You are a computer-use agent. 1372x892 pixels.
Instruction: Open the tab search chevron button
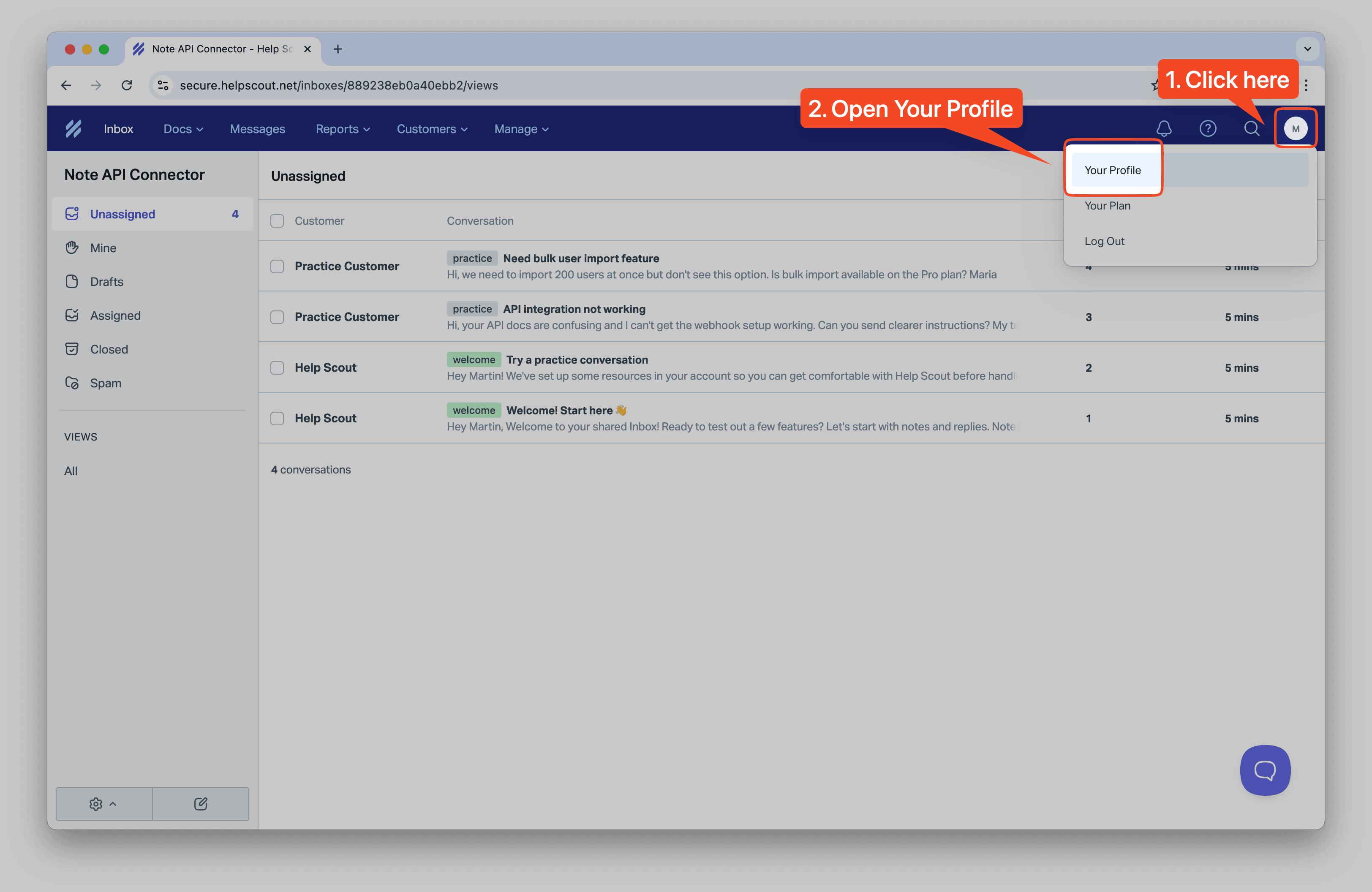(x=1307, y=49)
